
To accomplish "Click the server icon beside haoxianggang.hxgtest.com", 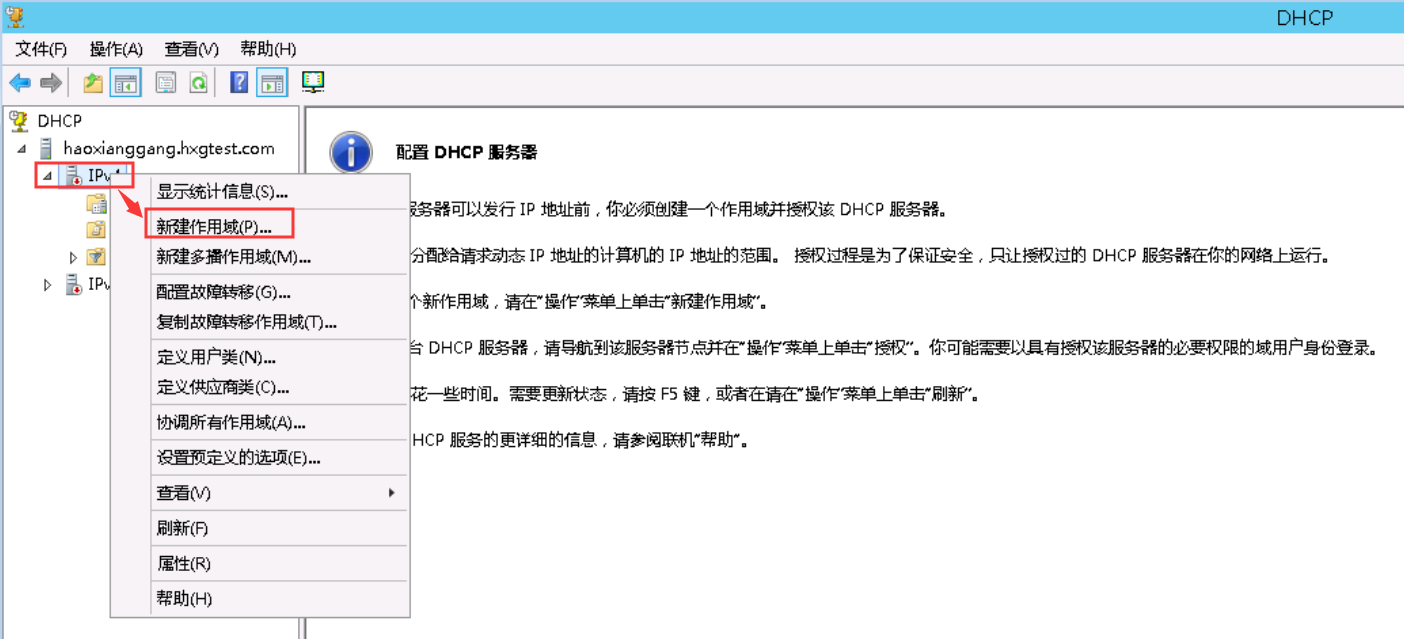I will pos(46,148).
